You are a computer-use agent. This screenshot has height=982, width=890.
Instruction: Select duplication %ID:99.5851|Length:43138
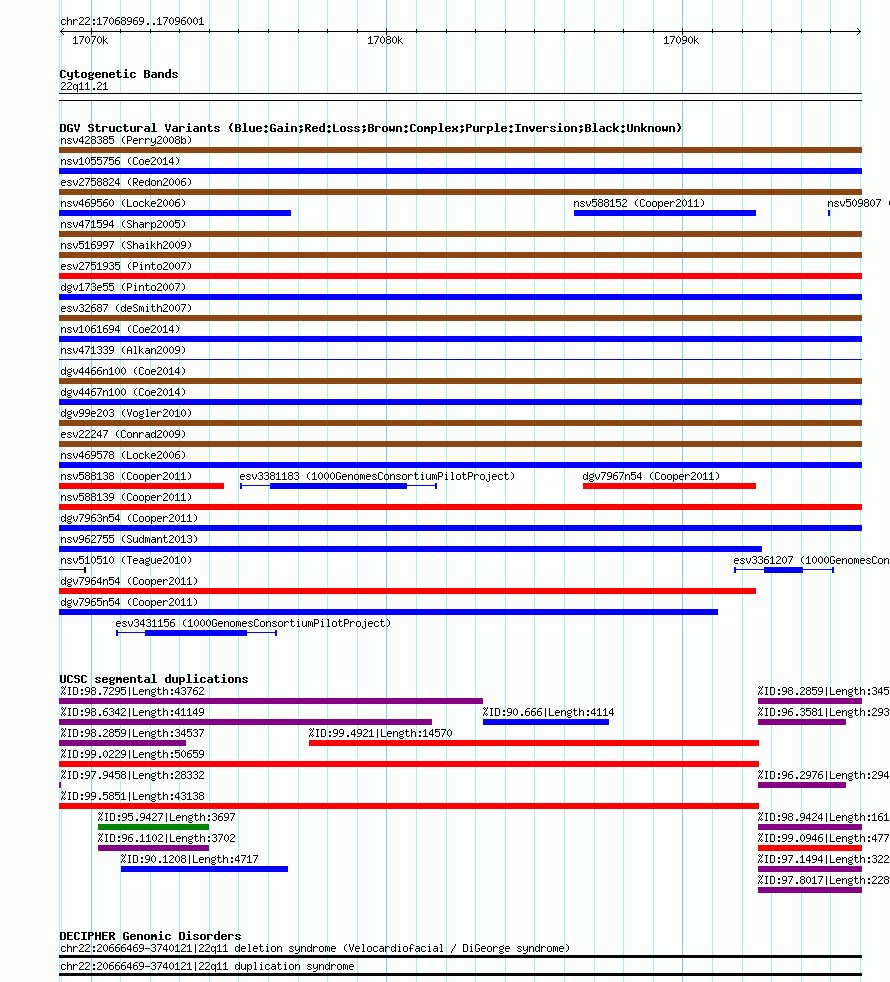[409, 806]
